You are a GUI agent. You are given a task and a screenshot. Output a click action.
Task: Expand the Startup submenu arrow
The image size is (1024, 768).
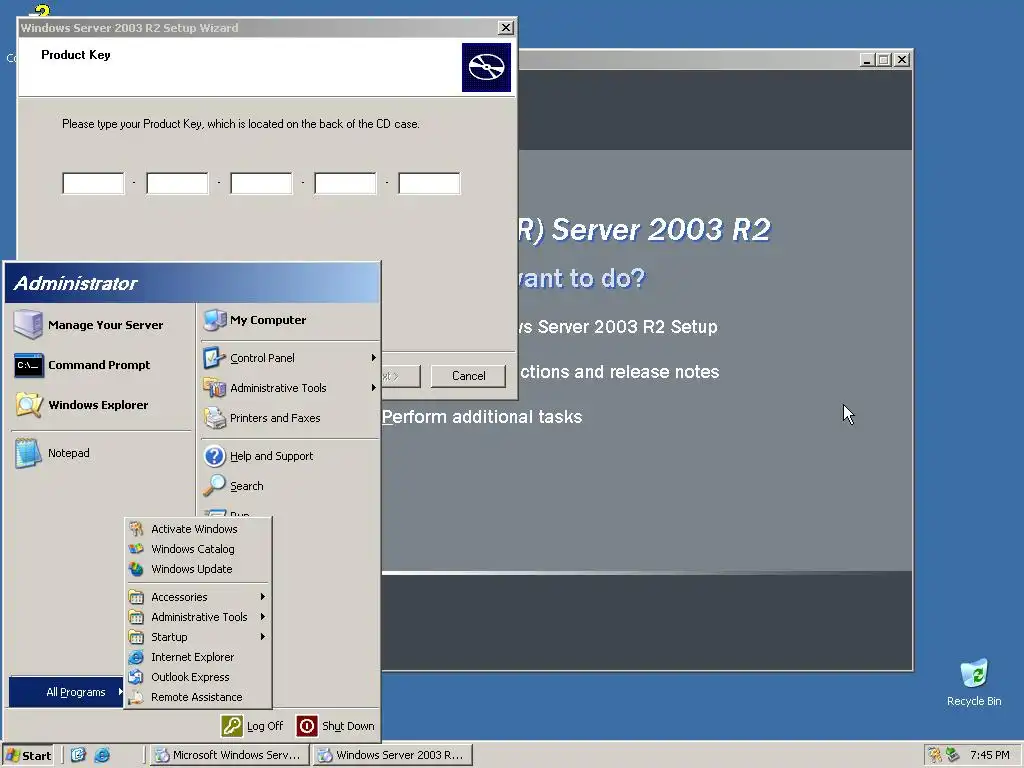(263, 637)
